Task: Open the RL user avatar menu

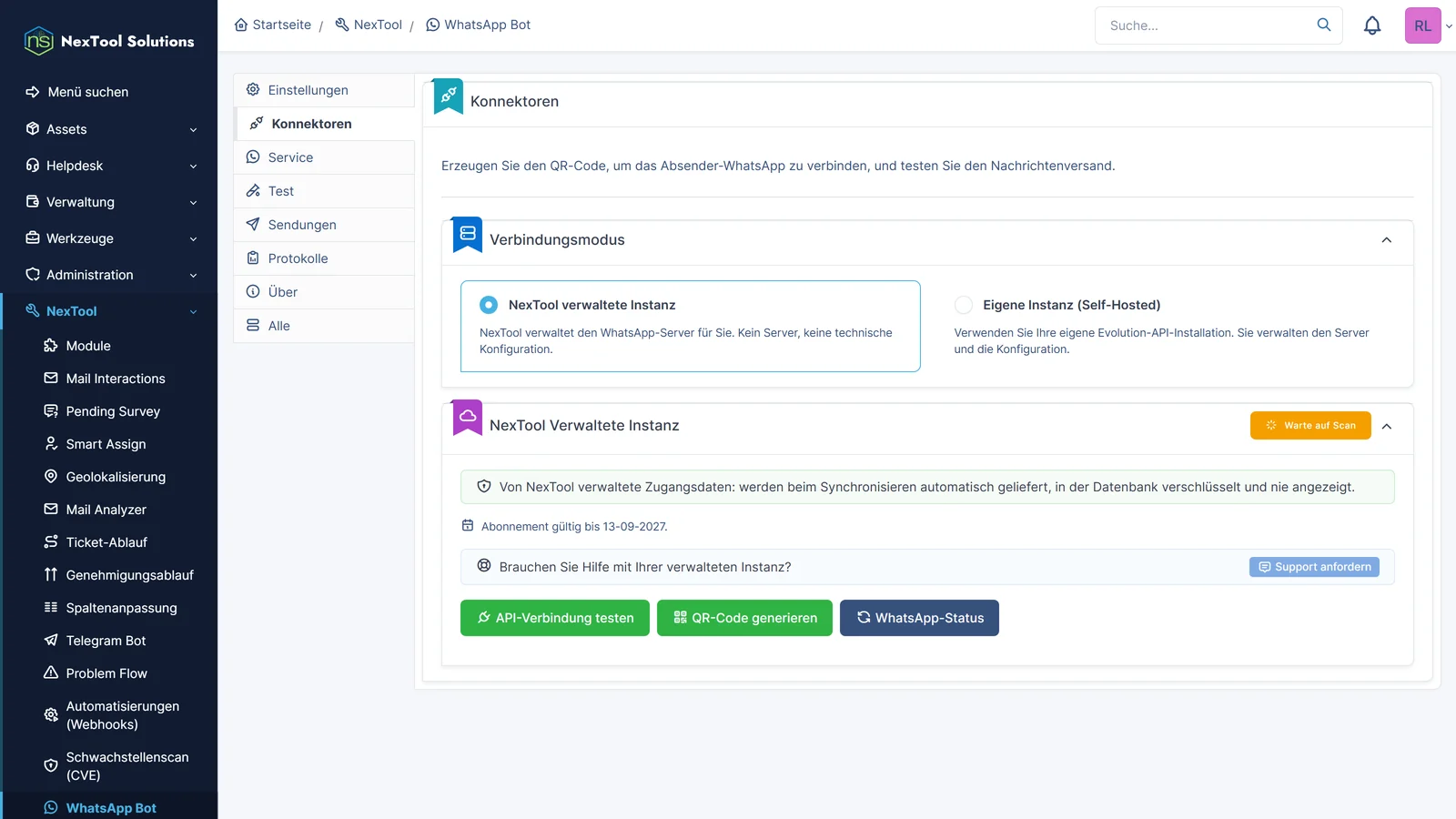Action: coord(1423,25)
